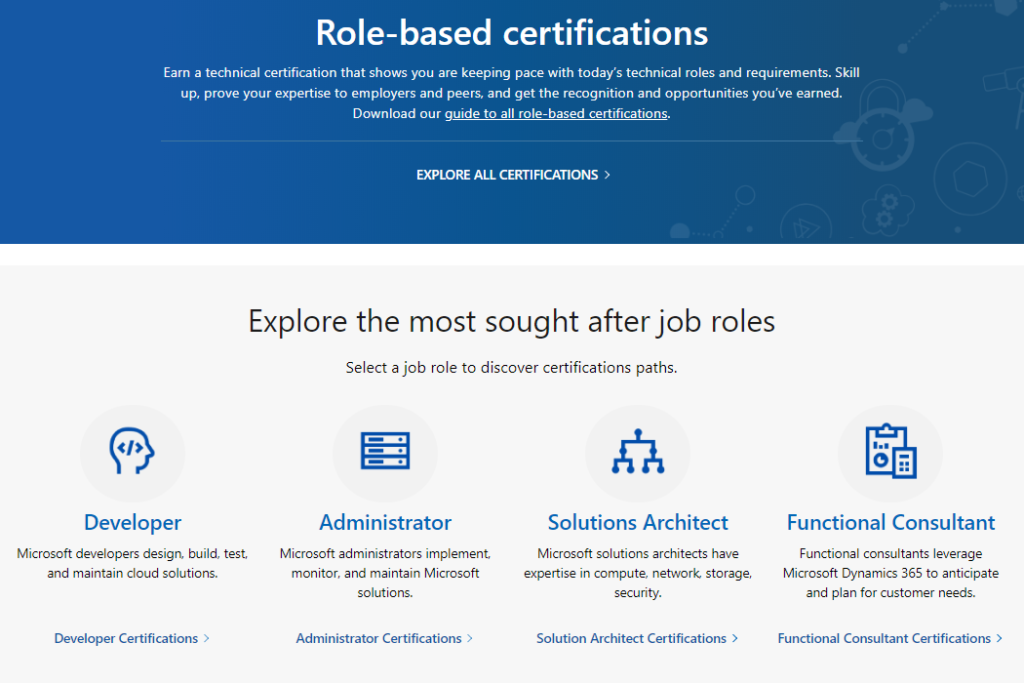Screen dimensions: 1024x683
Task: Open the Solutions Architect heading link
Action: (638, 522)
